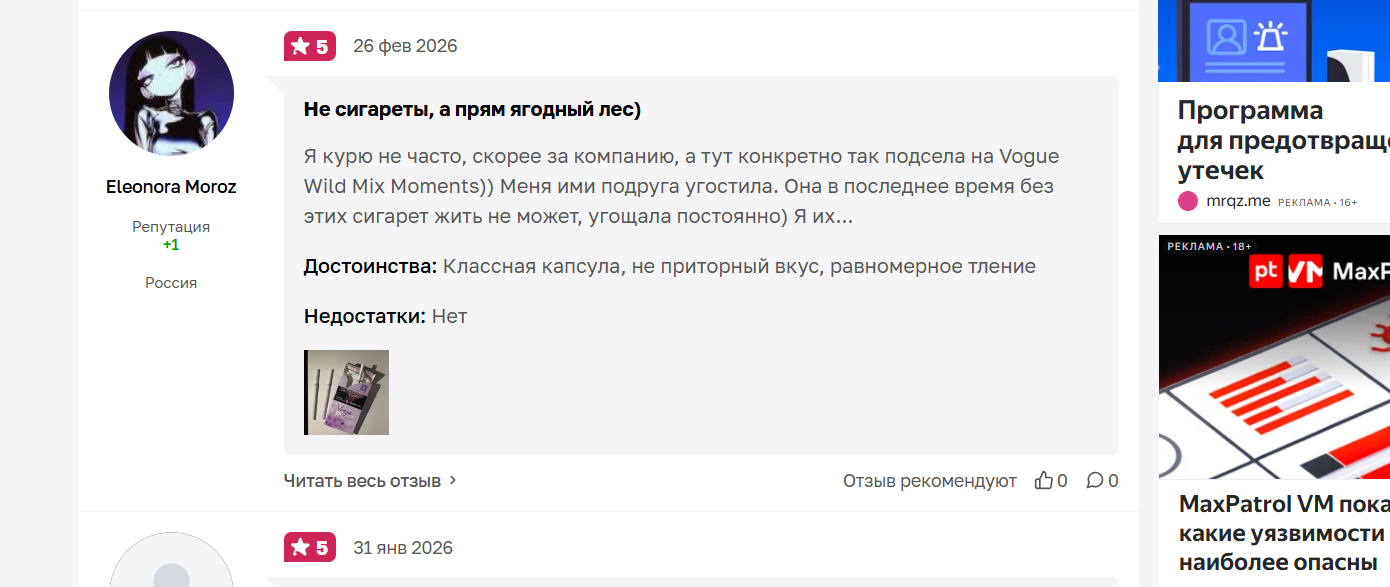The height and width of the screenshot is (587, 1390).
Task: Click the 5-star rating badge dated 26 фев
Action: [x=310, y=46]
